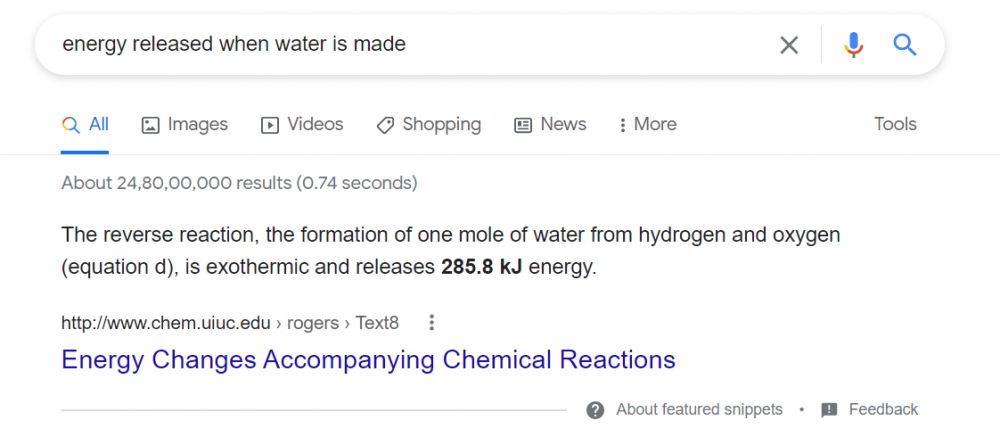Open the Tools search options
Image resolution: width=1000 pixels, height=437 pixels.
click(x=895, y=125)
